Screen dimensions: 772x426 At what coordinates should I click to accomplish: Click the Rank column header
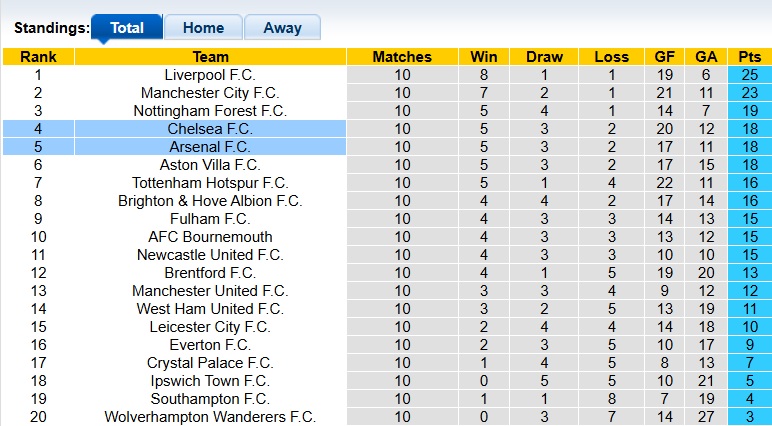click(38, 57)
